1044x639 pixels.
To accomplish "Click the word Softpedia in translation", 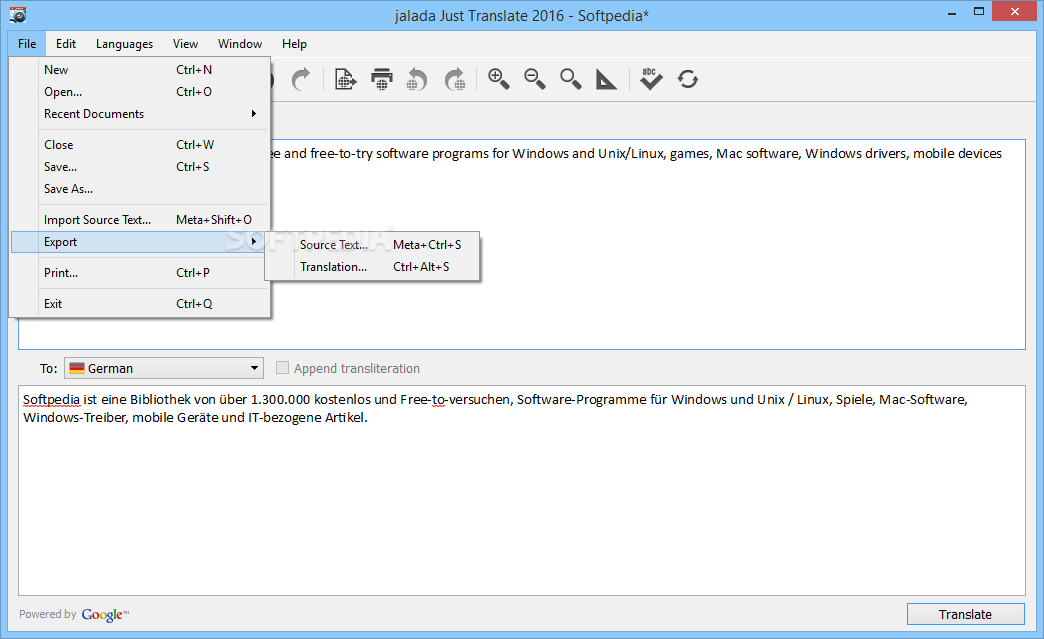I will point(51,399).
